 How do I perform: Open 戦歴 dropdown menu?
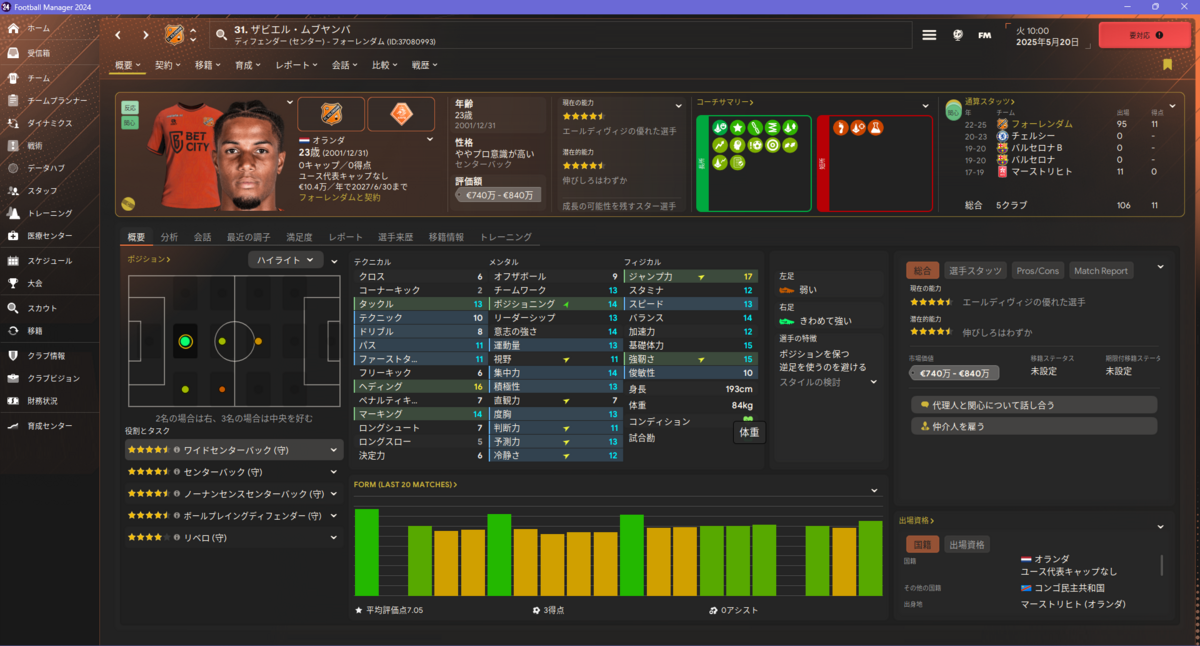coord(425,65)
